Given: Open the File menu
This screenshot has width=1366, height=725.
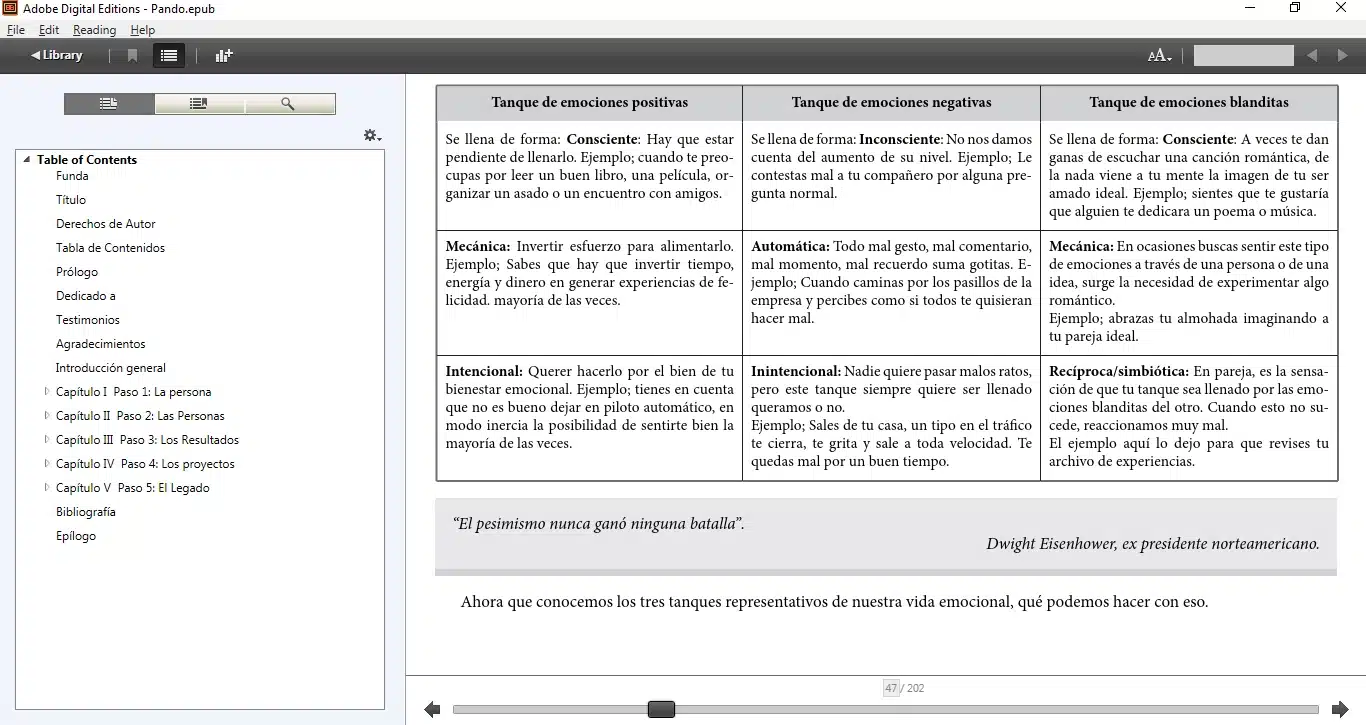Looking at the screenshot, I should tap(16, 30).
